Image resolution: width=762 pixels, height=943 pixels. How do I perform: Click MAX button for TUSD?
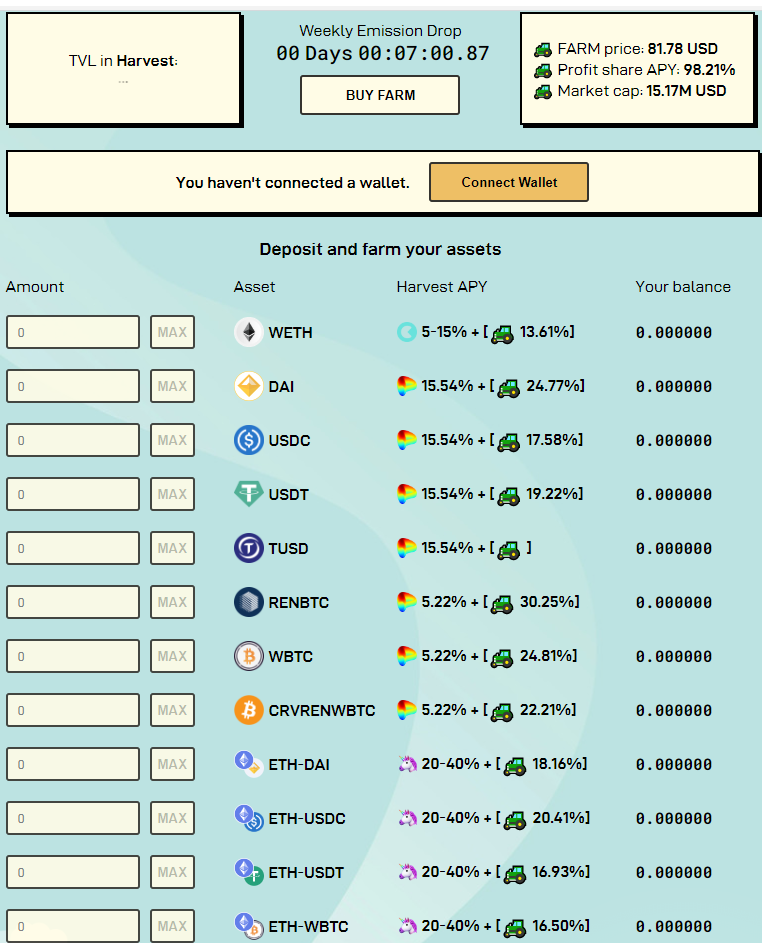(x=173, y=548)
